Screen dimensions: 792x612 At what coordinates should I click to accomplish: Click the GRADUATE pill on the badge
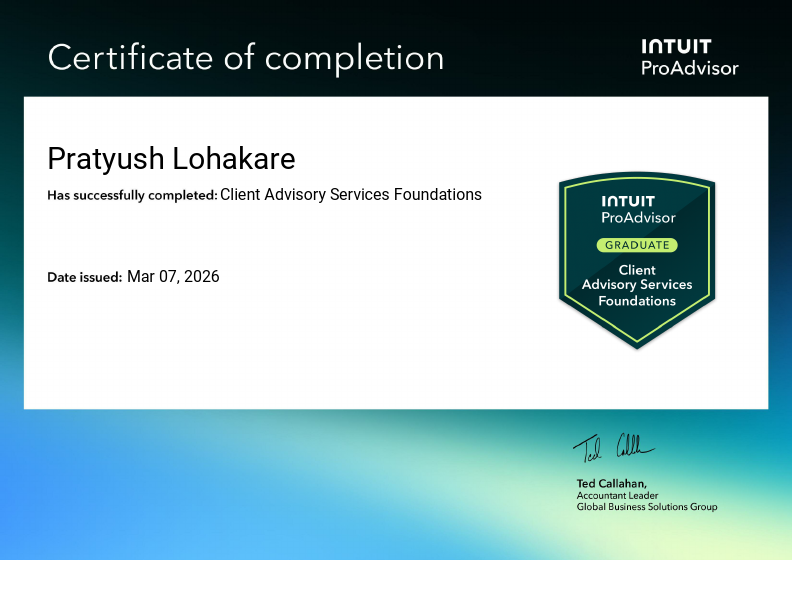coord(637,245)
